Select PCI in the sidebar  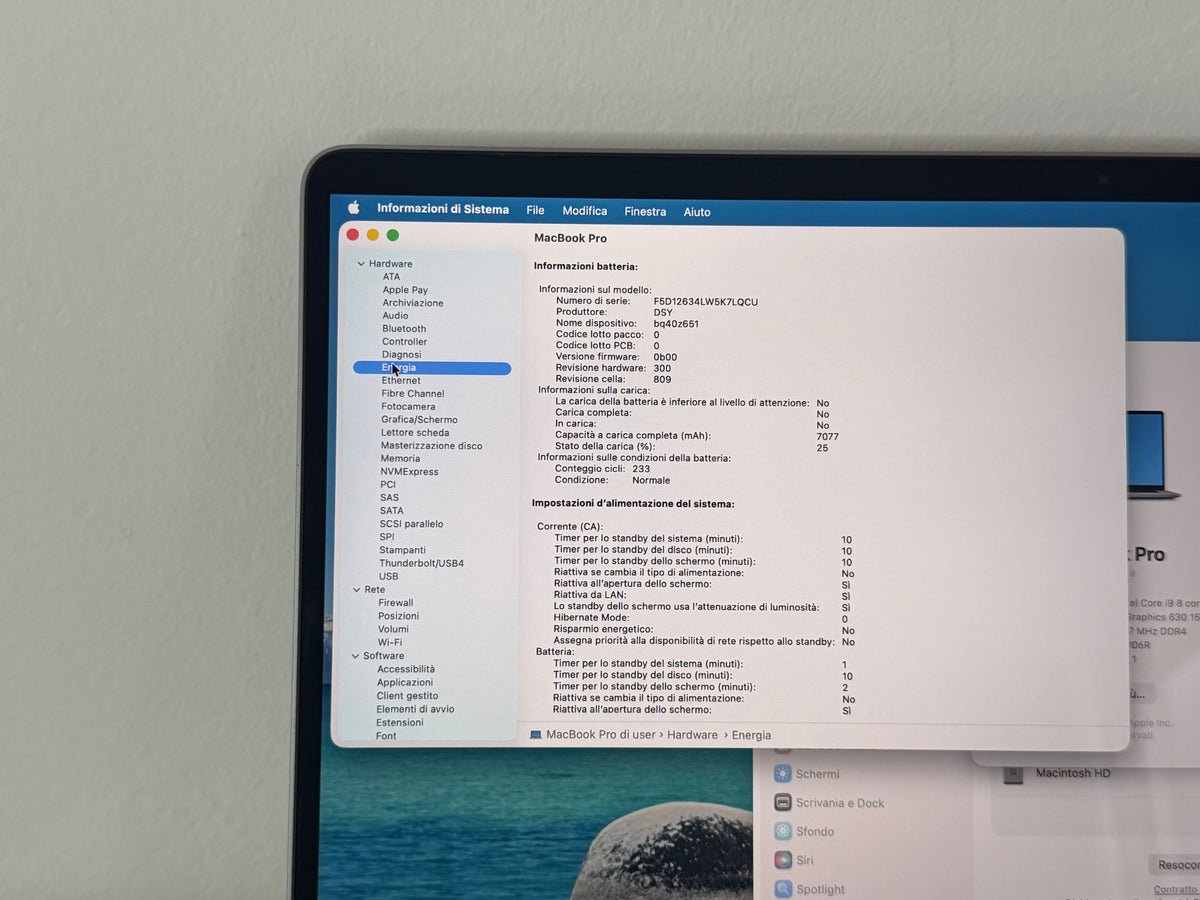point(388,485)
